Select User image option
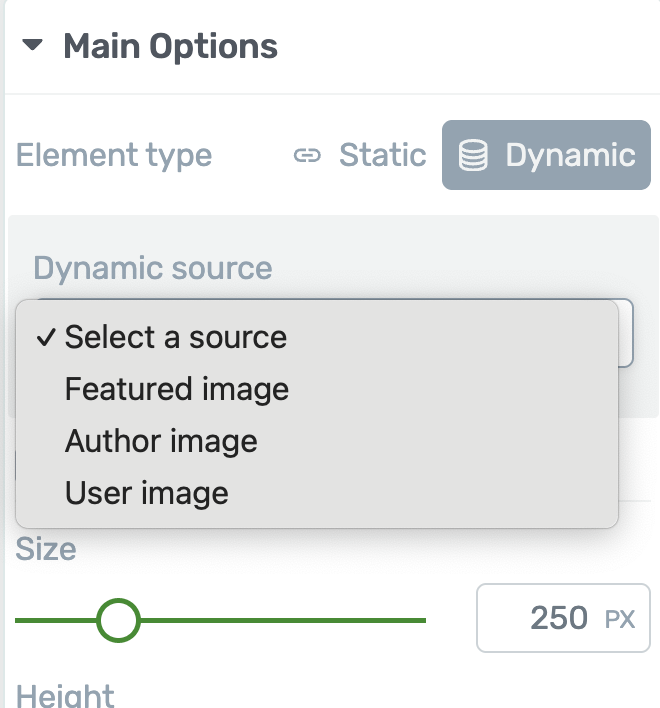This screenshot has width=660, height=708. pyautogui.click(x=147, y=493)
